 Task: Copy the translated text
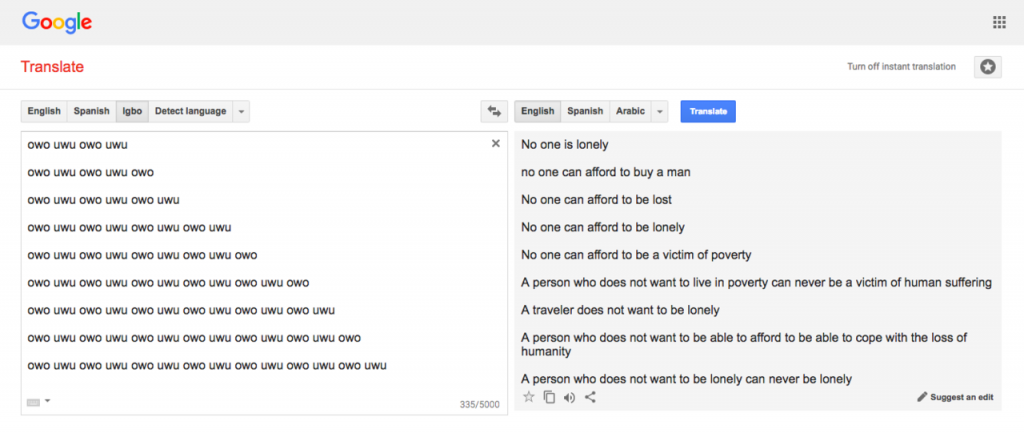click(x=549, y=397)
